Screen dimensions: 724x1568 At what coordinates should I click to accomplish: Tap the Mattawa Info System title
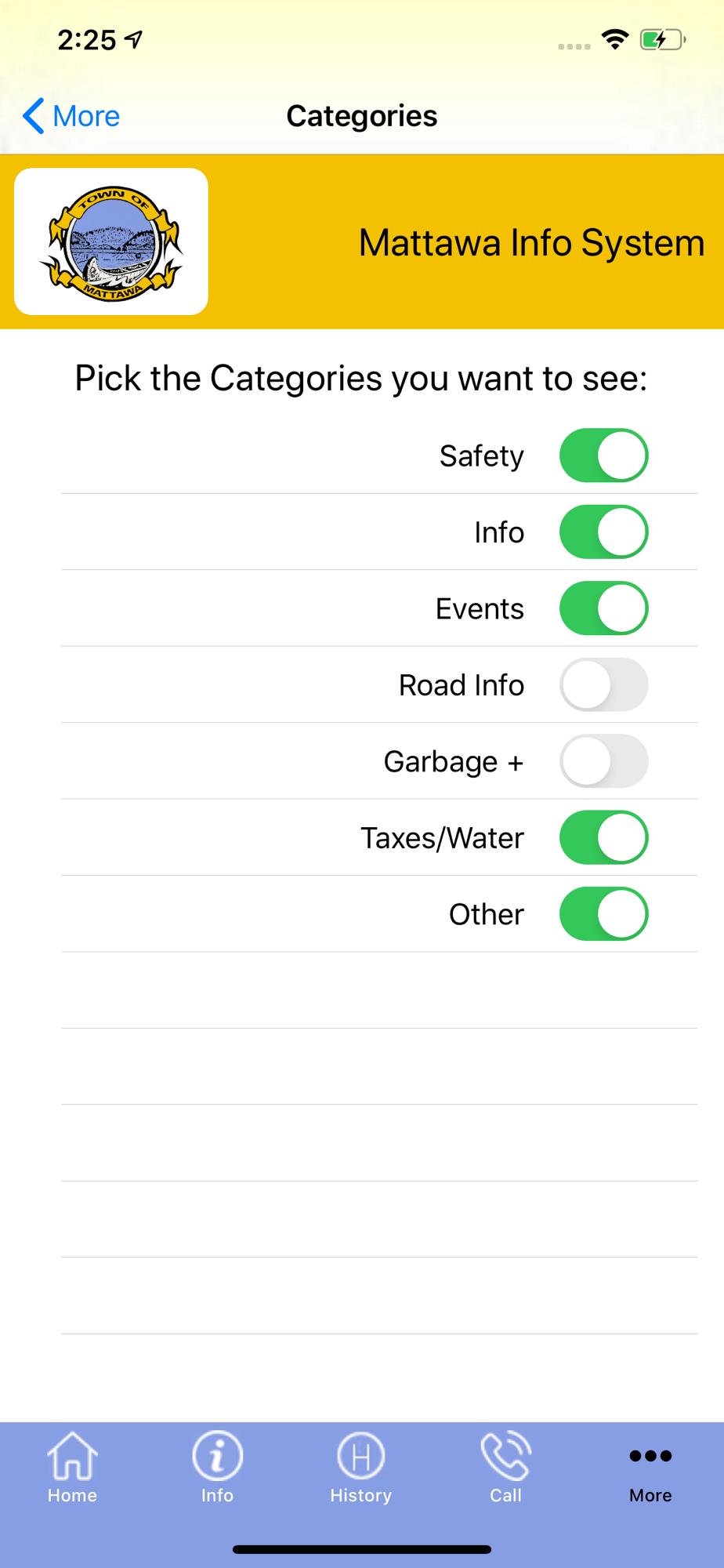point(531,242)
